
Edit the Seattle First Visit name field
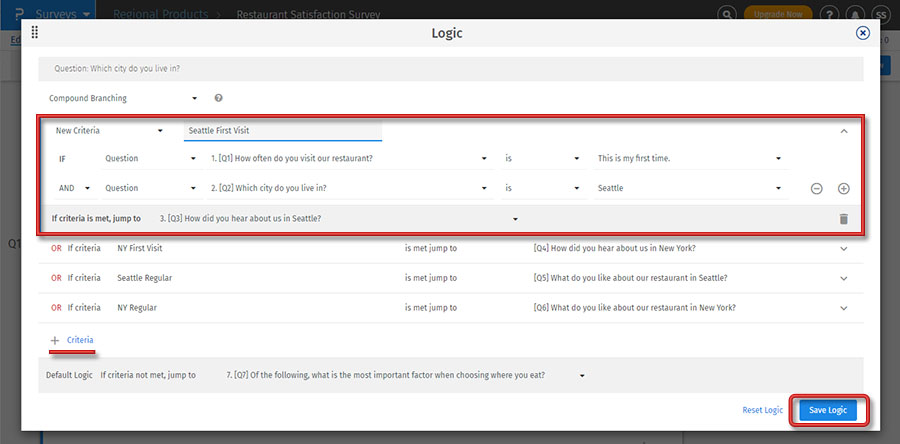[x=282, y=130]
